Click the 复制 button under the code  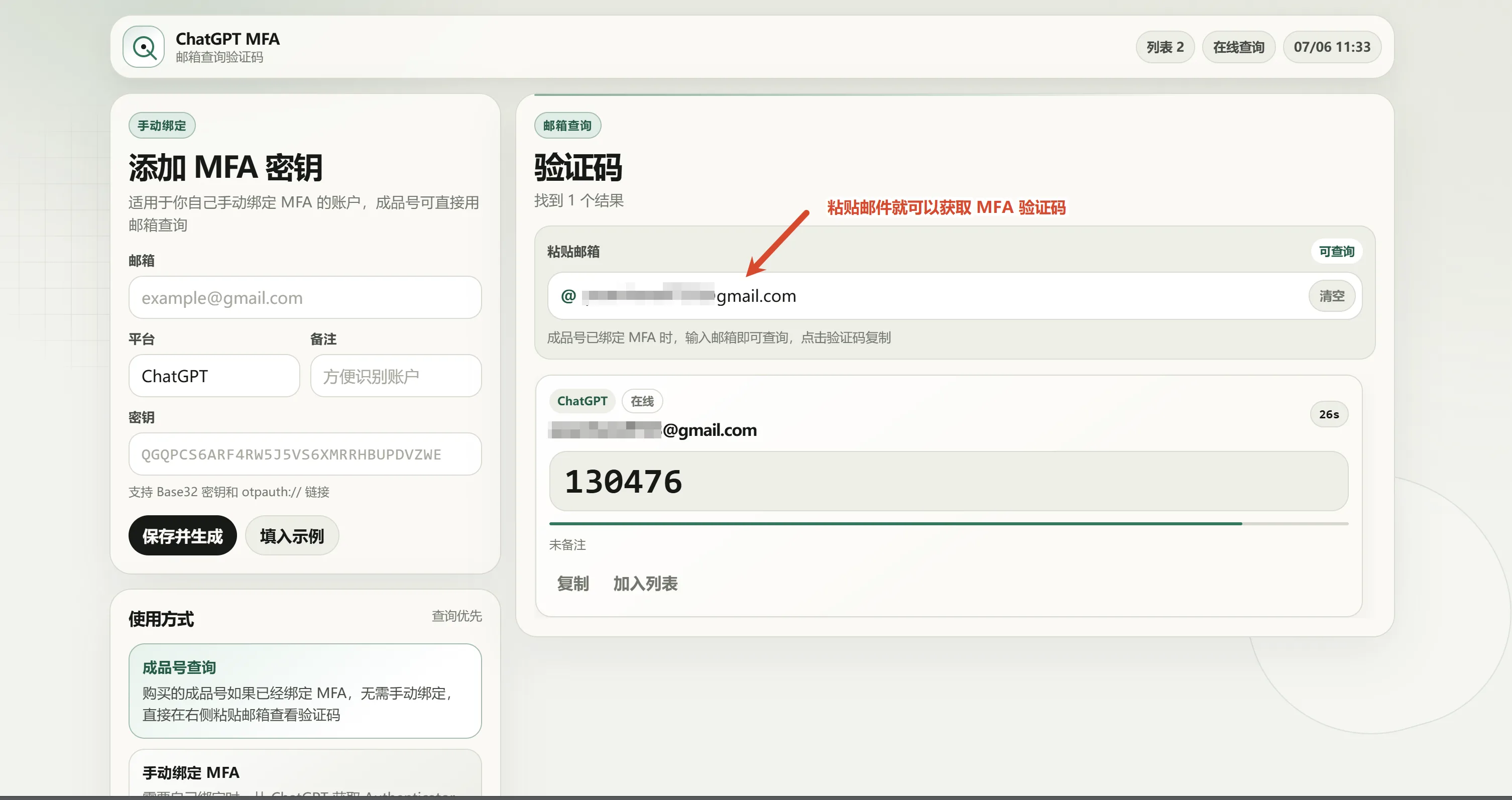pos(573,584)
